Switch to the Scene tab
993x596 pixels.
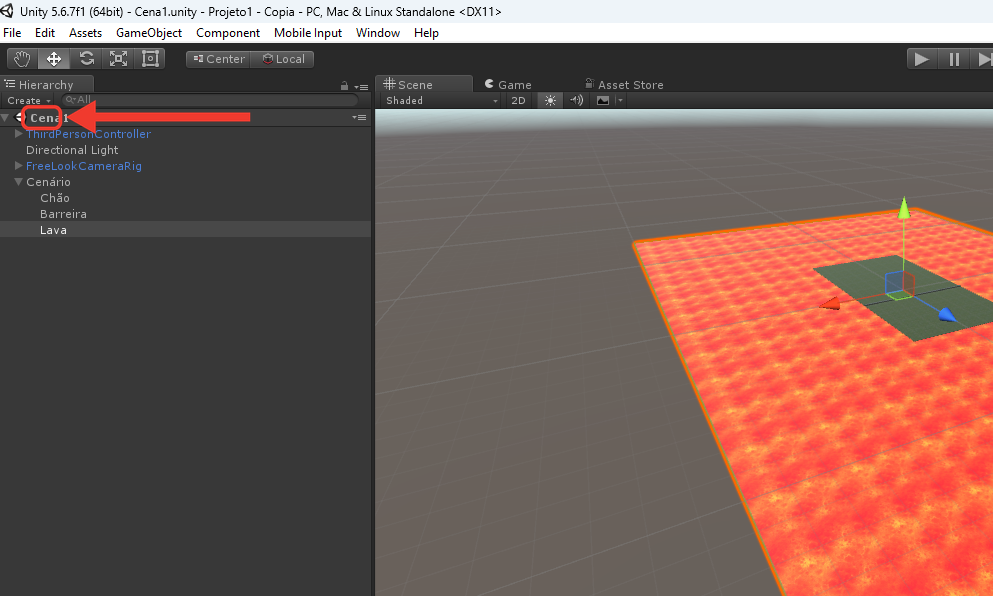(424, 84)
